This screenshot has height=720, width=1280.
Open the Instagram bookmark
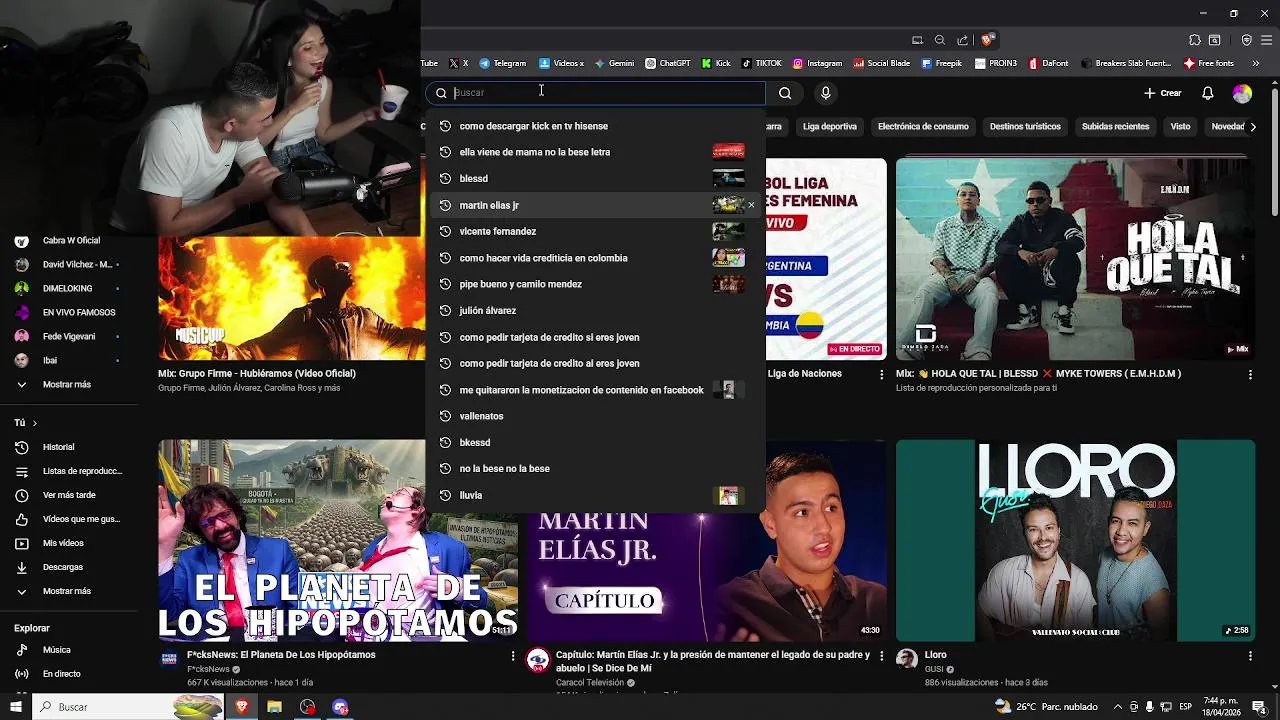tap(817, 63)
